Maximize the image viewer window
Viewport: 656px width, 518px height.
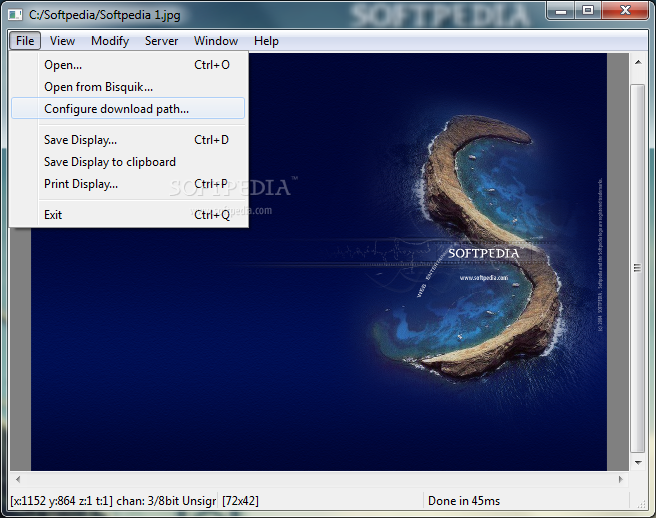point(588,11)
